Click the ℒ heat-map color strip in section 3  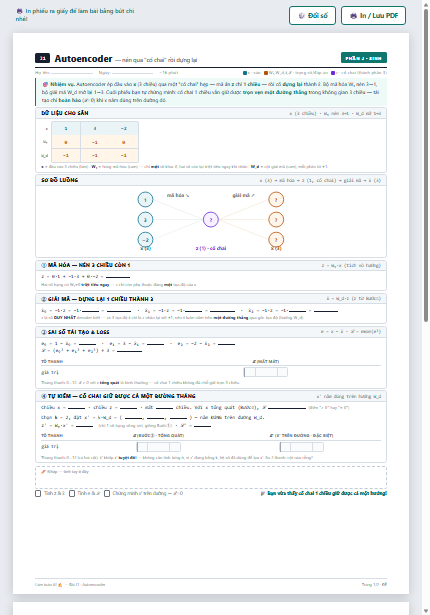[x=266, y=372]
